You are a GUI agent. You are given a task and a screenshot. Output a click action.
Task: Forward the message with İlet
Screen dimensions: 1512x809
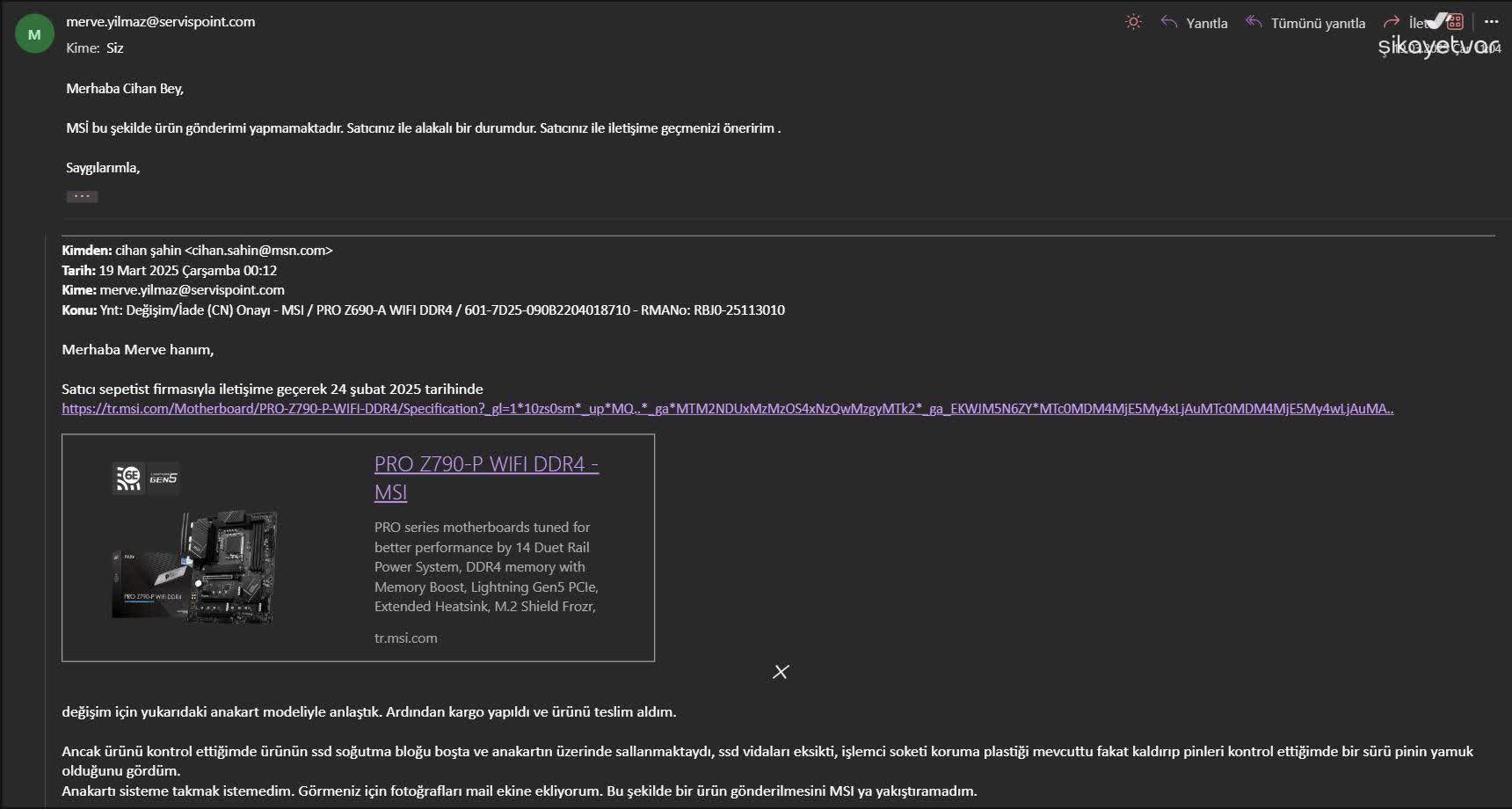click(x=1406, y=23)
